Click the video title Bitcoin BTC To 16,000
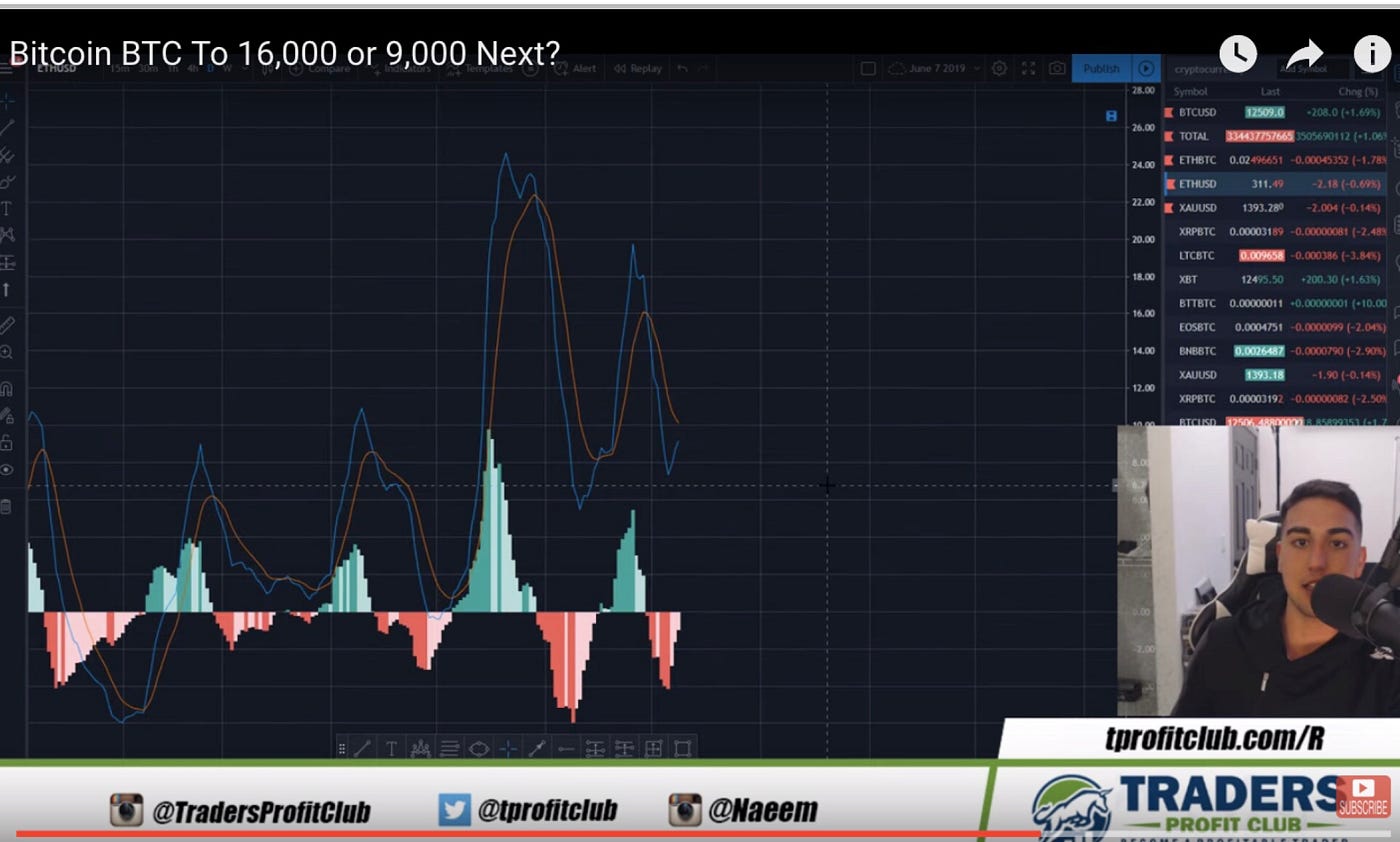Image resolution: width=1400 pixels, height=842 pixels. pyautogui.click(x=286, y=53)
